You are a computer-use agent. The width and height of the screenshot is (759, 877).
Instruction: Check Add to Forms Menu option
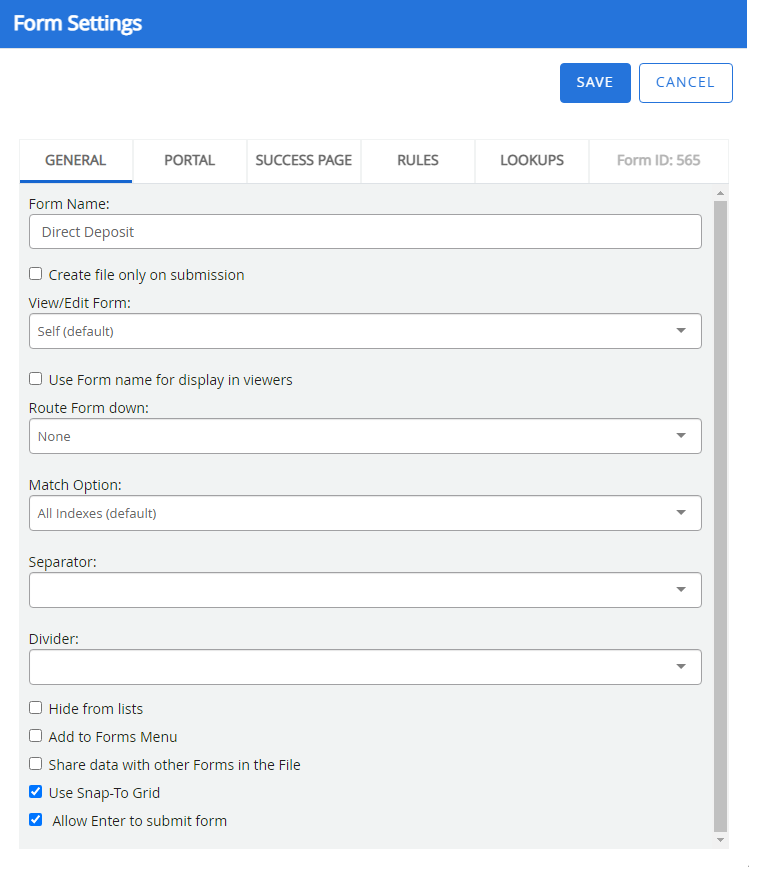point(36,736)
